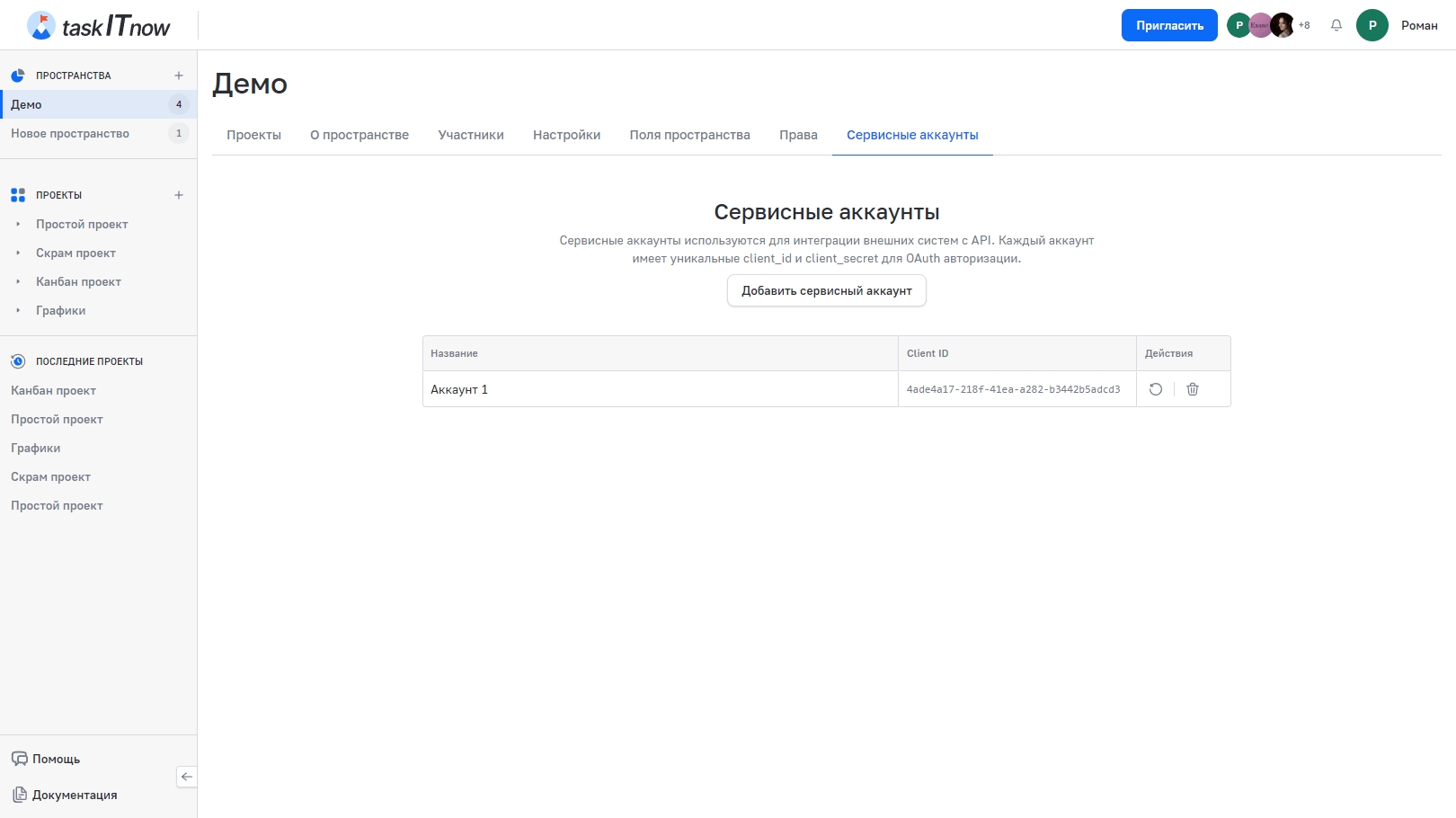Viewport: 1456px width, 818px height.
Task: Go to the Настройки tab
Action: tap(566, 135)
